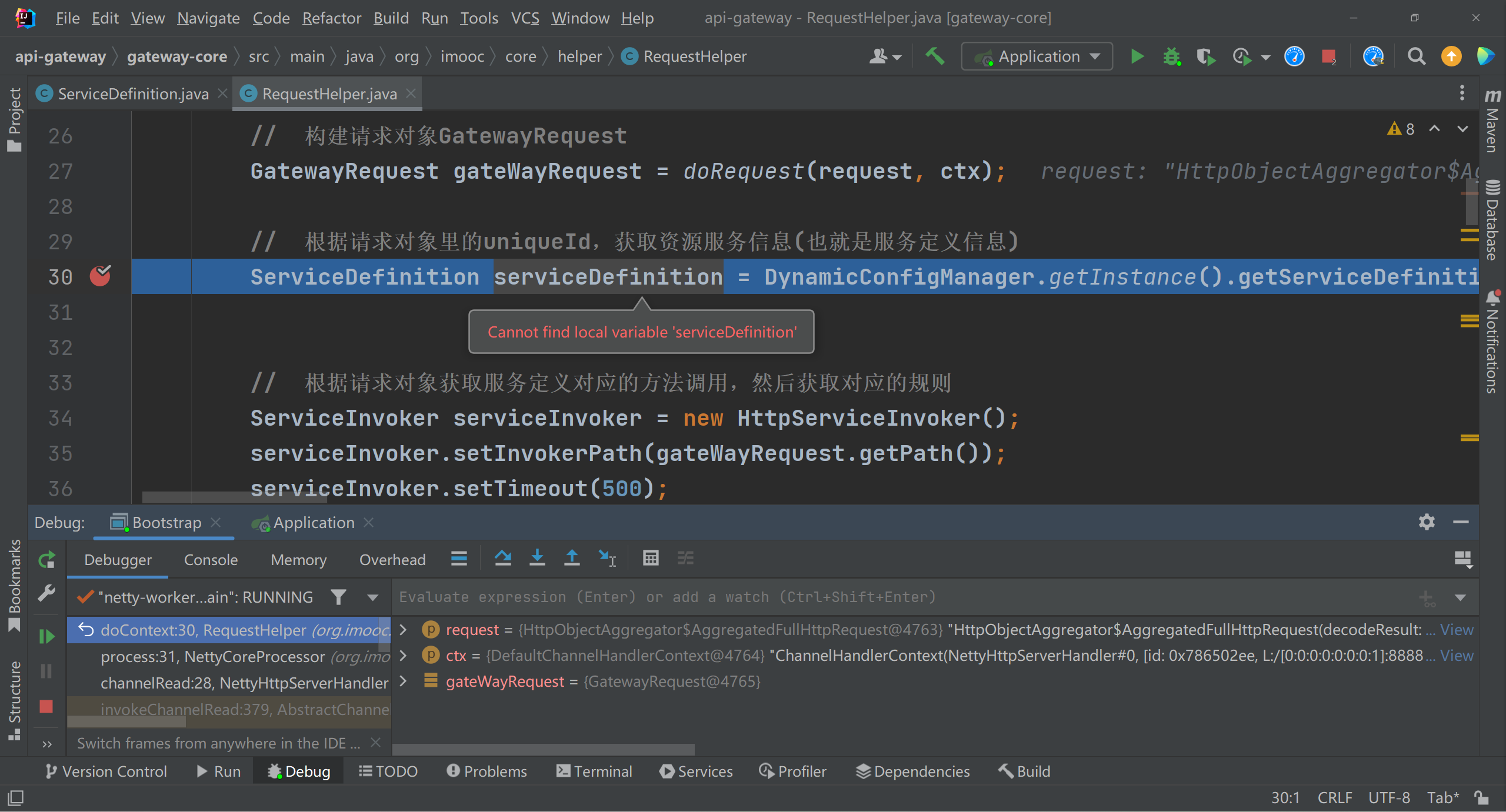Stop the running process via red square in toolbar

pyautogui.click(x=1328, y=56)
